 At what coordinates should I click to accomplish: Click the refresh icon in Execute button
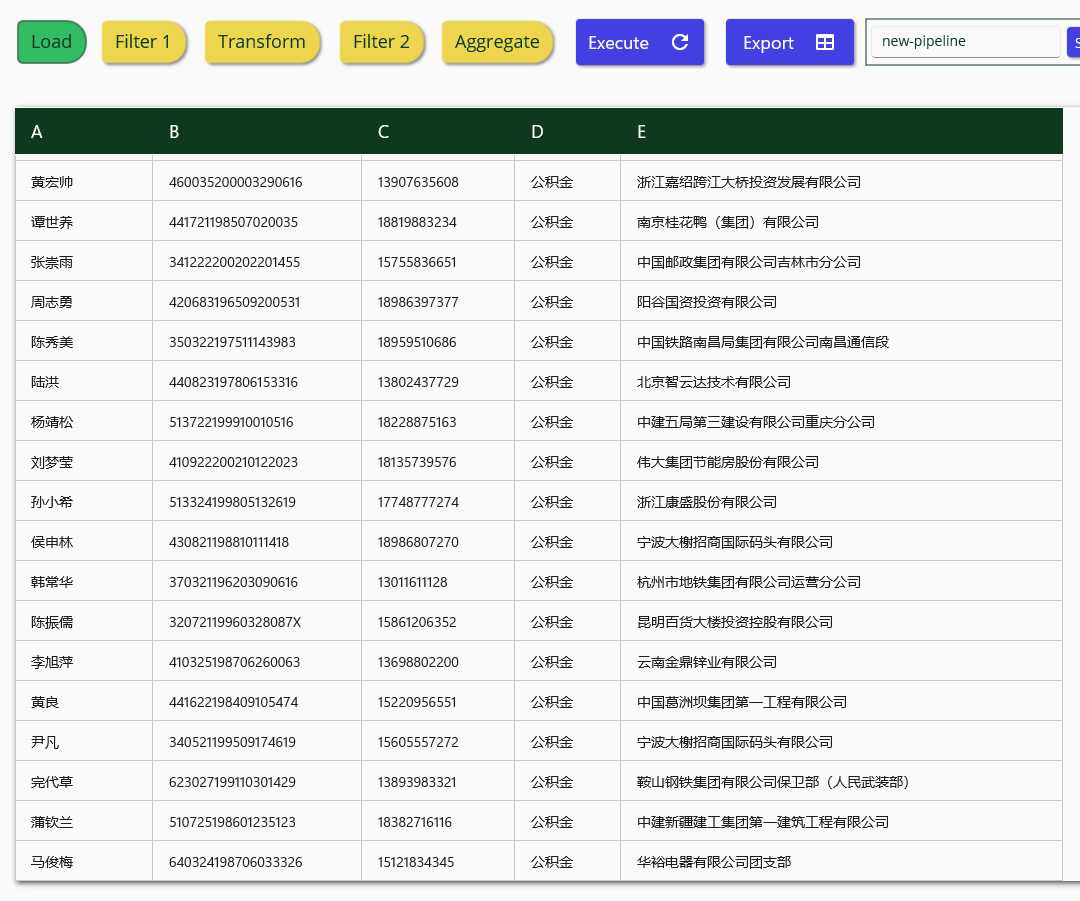pyautogui.click(x=680, y=42)
